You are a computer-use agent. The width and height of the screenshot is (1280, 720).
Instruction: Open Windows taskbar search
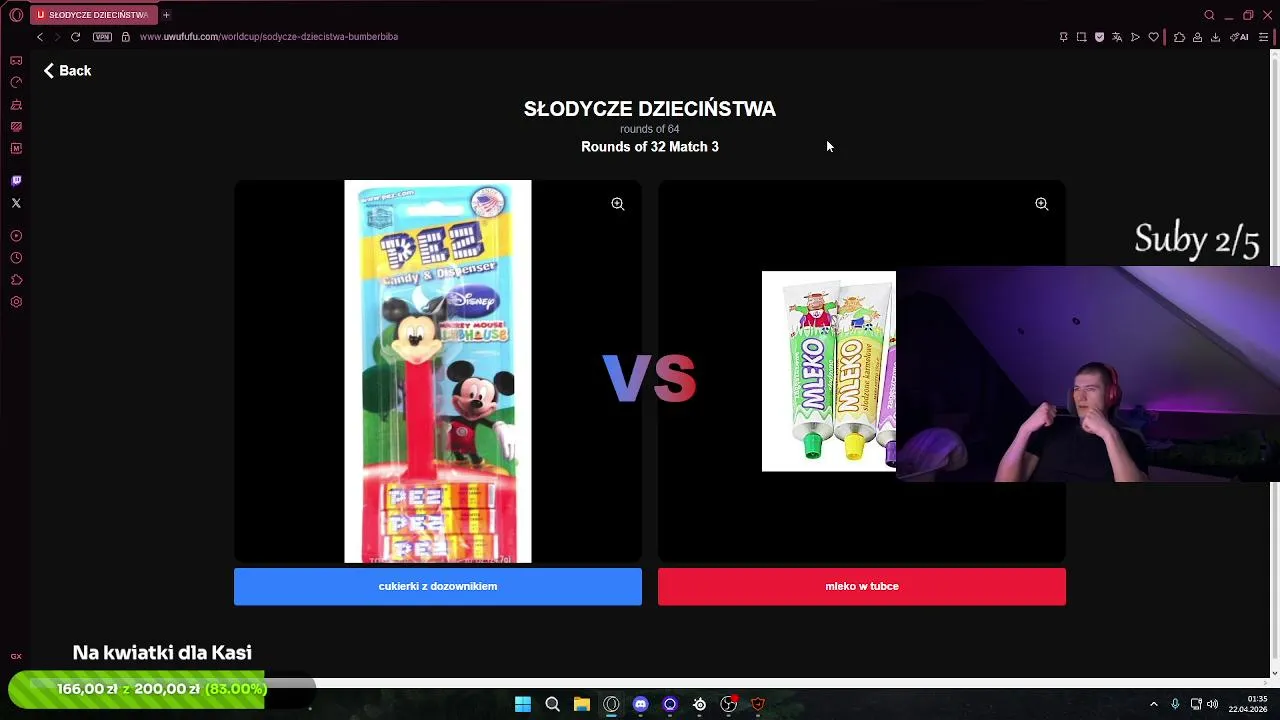pos(552,704)
